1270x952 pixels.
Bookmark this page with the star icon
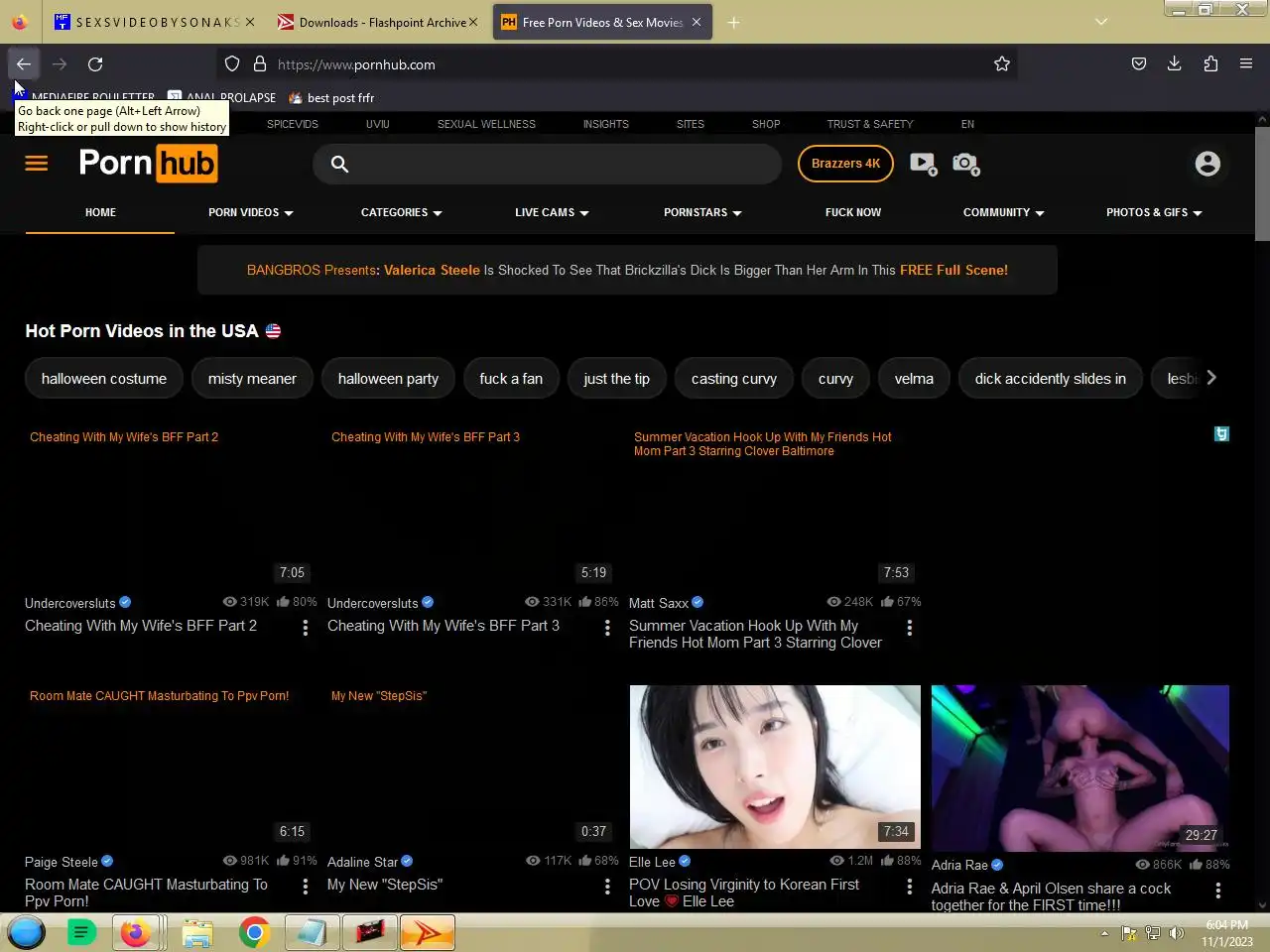click(1002, 63)
